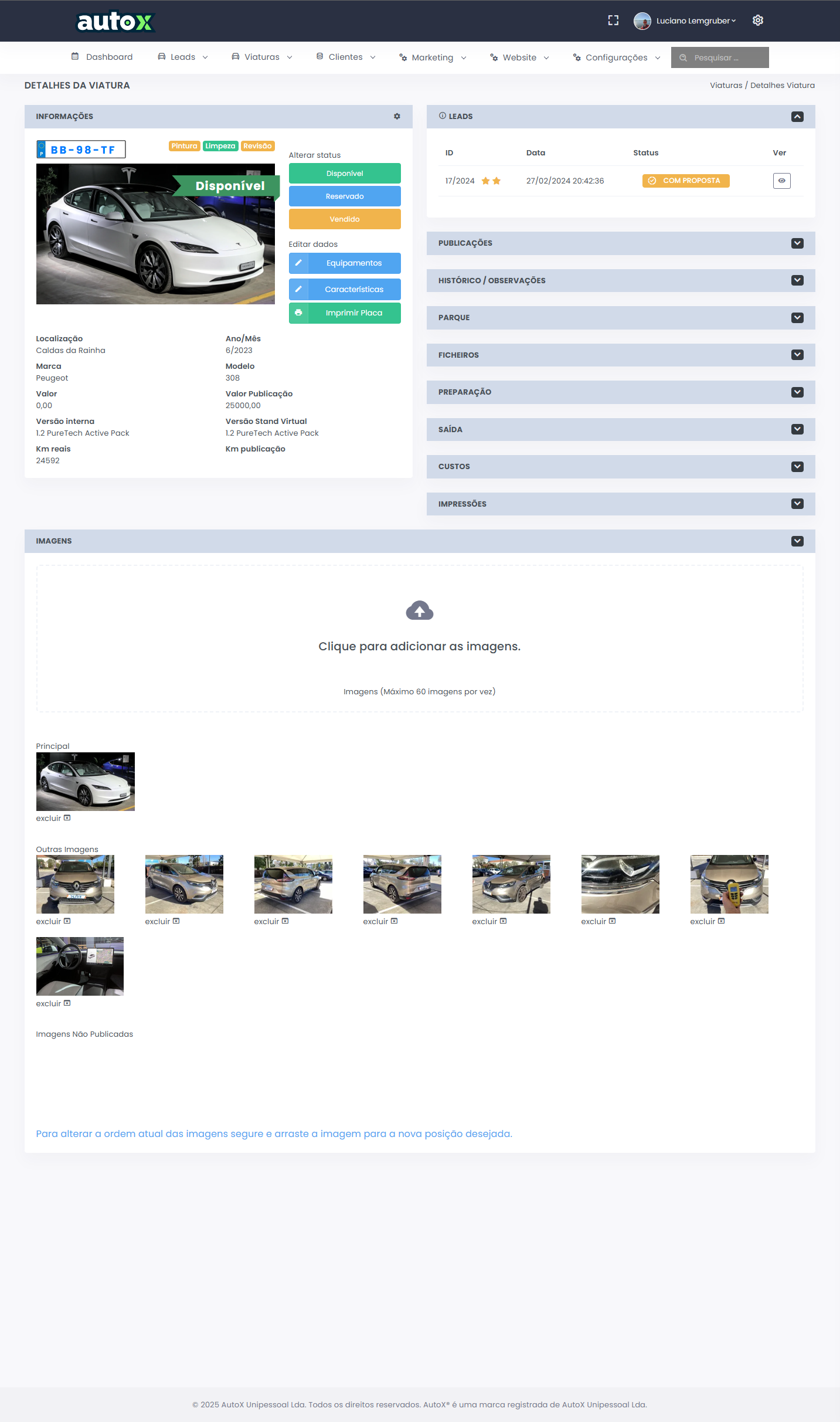
Task: Click the Pintura tag
Action: point(185,146)
